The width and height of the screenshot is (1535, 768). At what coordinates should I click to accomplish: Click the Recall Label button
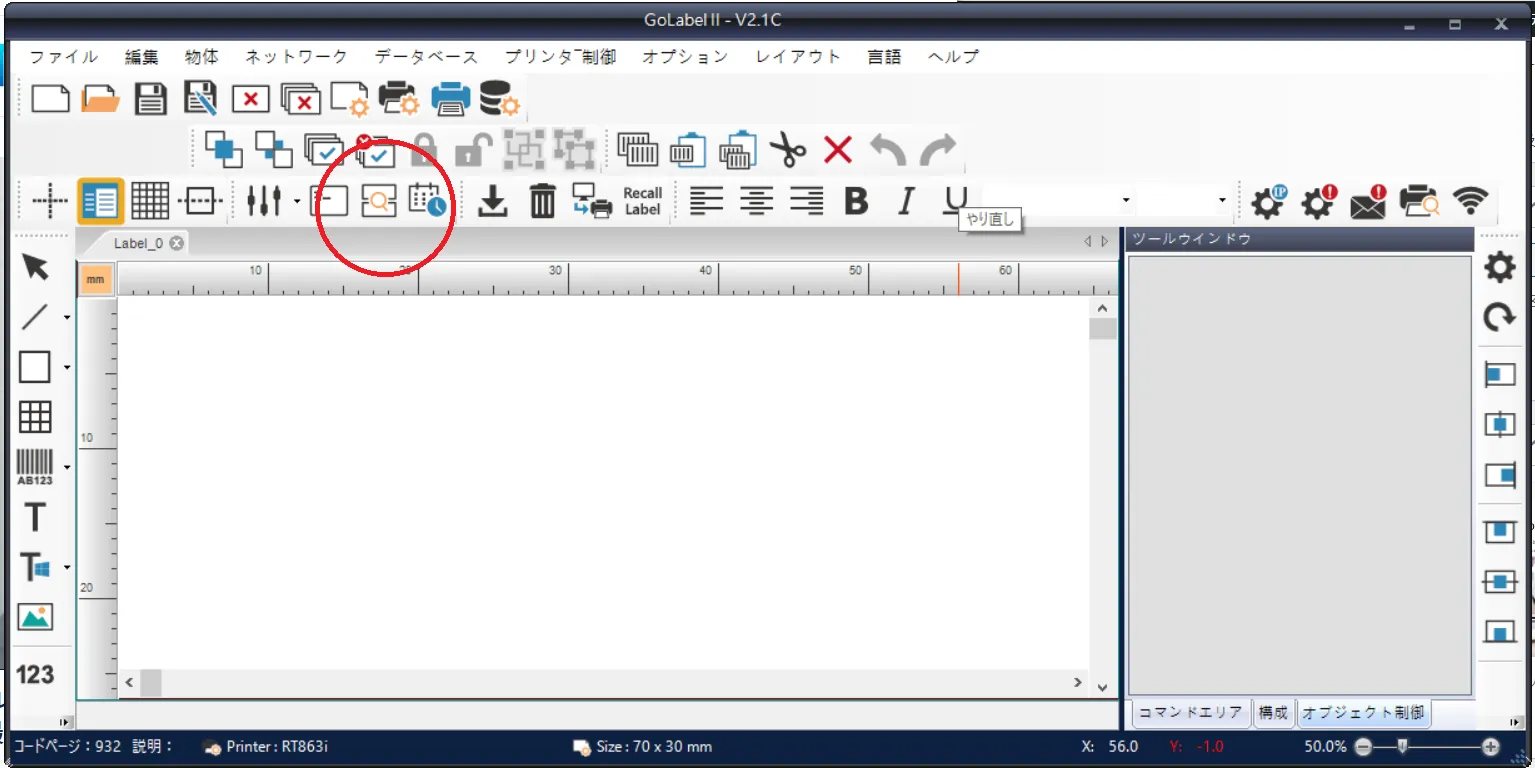[x=643, y=201]
